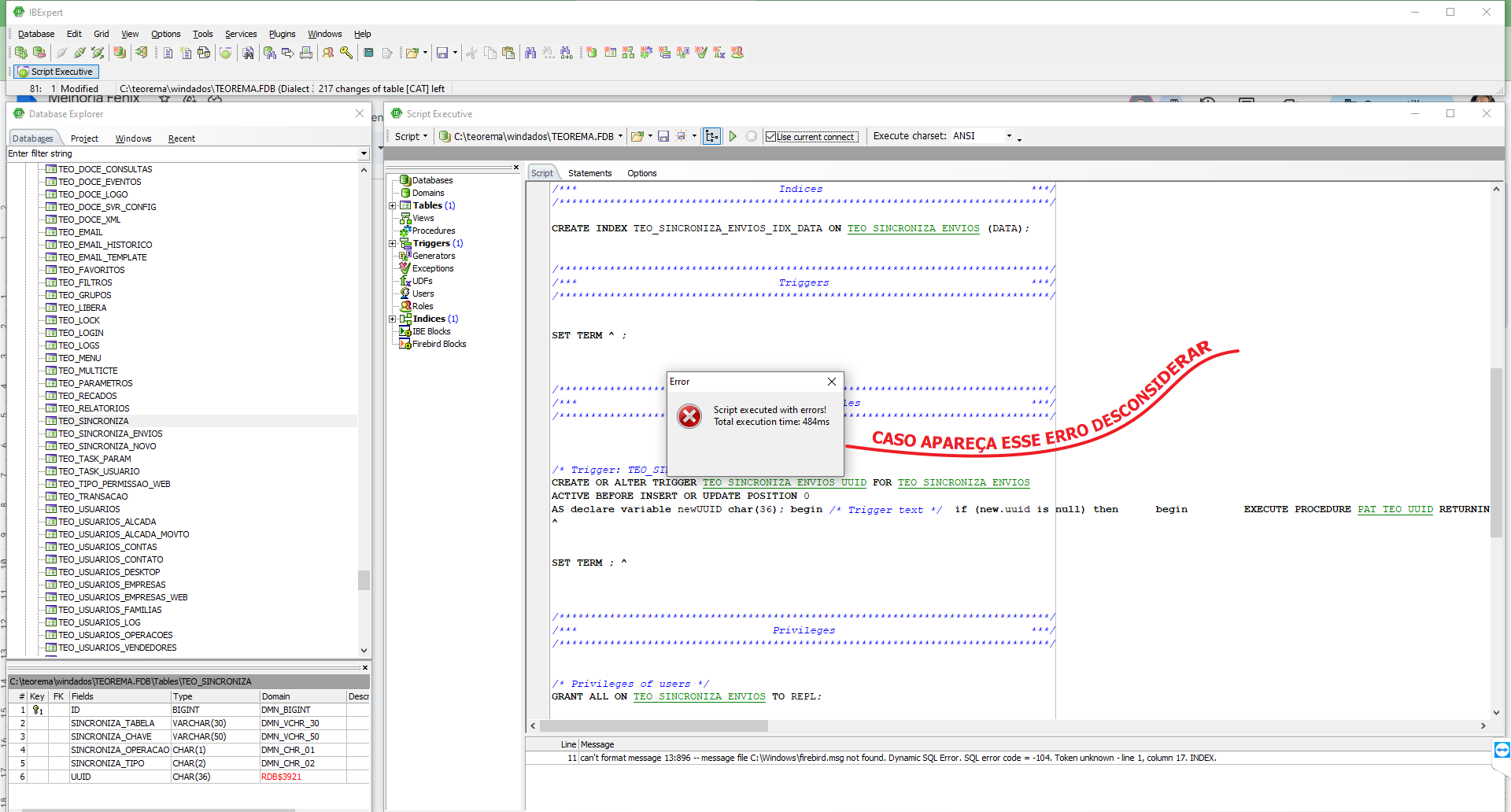
Task: Select the Firebird Blocks tree node
Action: [x=439, y=344]
